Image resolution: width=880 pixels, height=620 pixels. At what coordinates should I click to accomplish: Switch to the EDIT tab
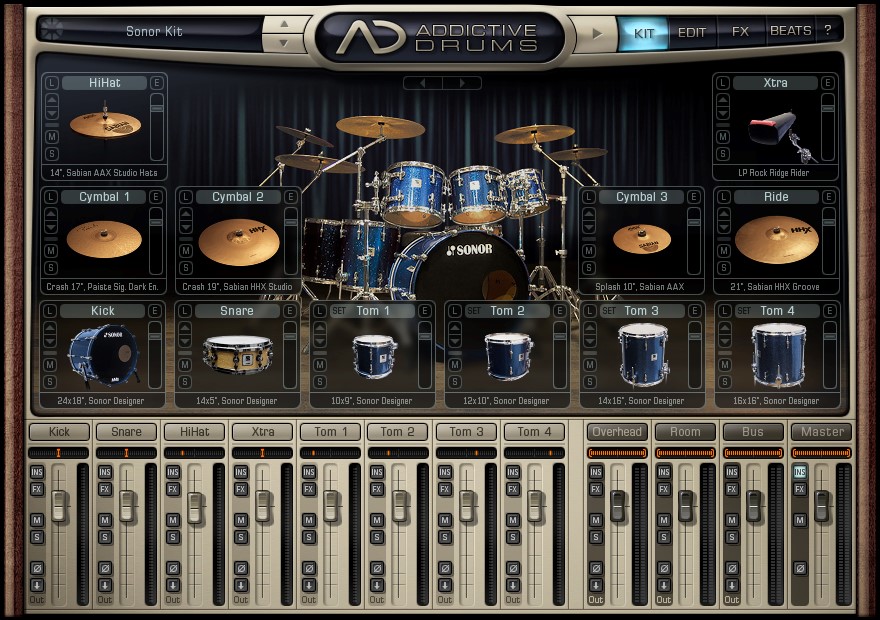(x=692, y=33)
